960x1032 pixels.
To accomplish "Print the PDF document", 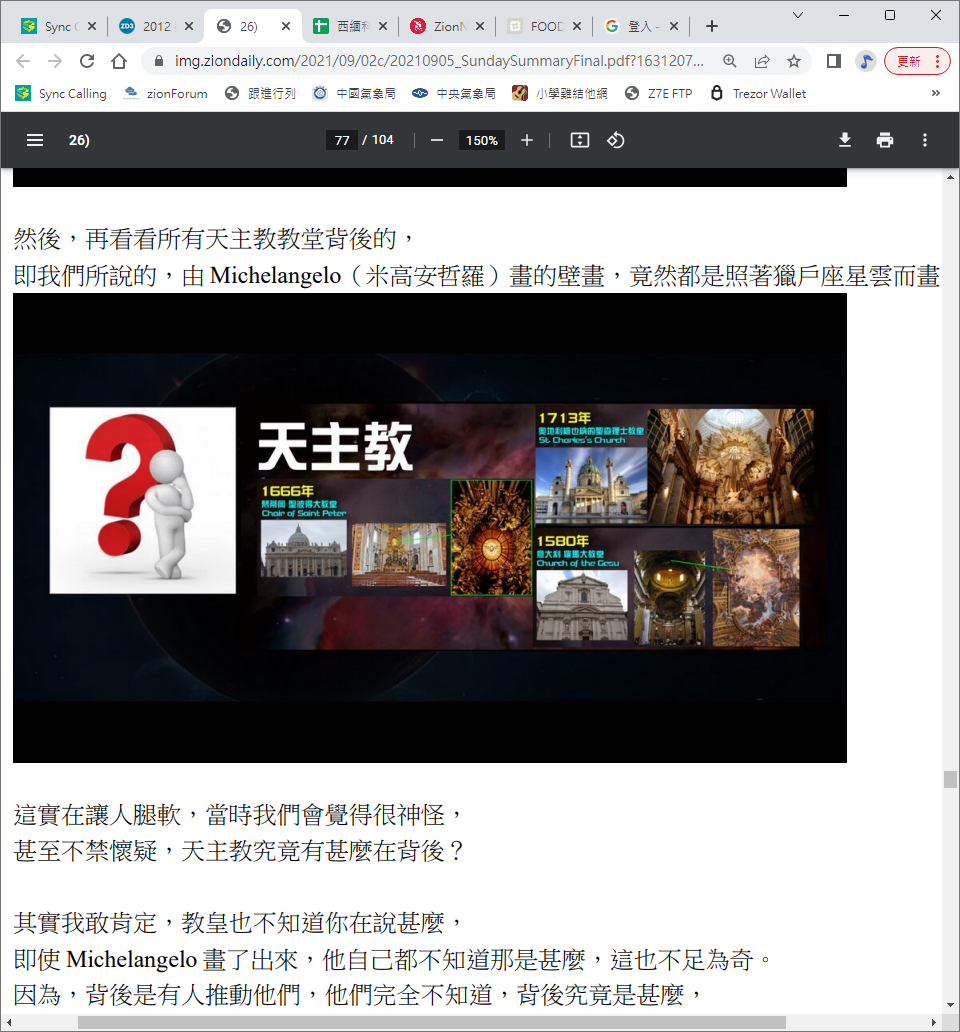I will (x=885, y=140).
